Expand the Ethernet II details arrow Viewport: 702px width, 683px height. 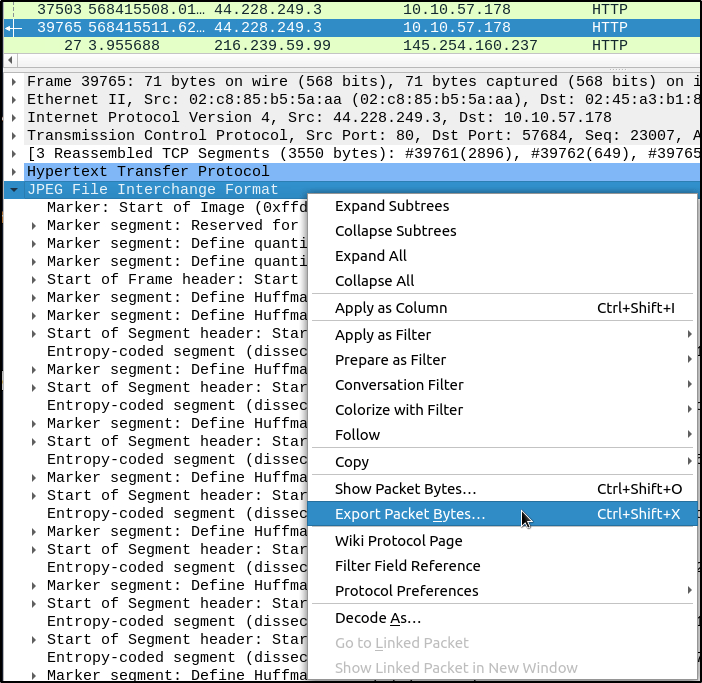(x=14, y=100)
